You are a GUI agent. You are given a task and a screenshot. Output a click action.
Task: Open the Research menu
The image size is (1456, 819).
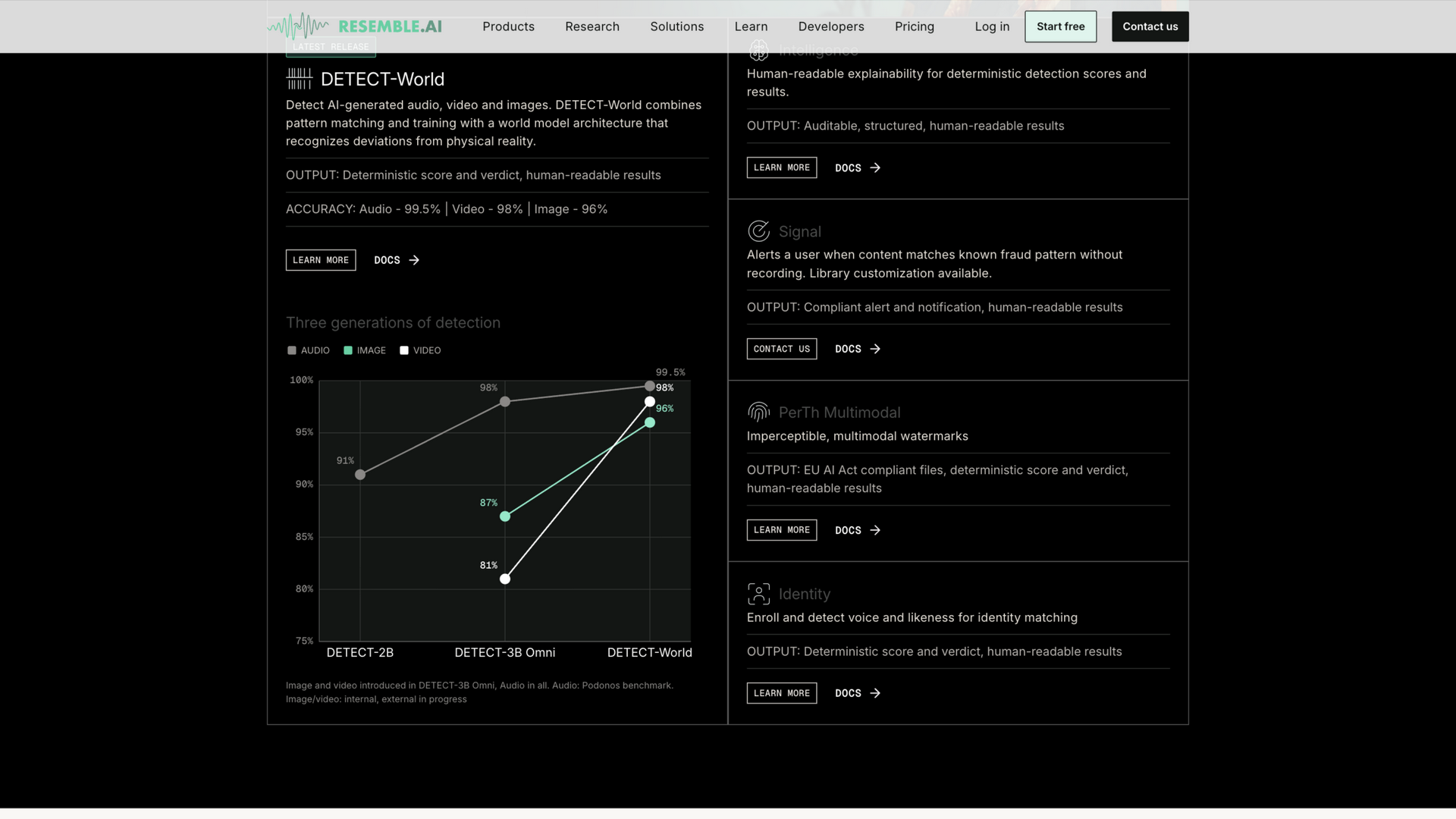pos(592,27)
